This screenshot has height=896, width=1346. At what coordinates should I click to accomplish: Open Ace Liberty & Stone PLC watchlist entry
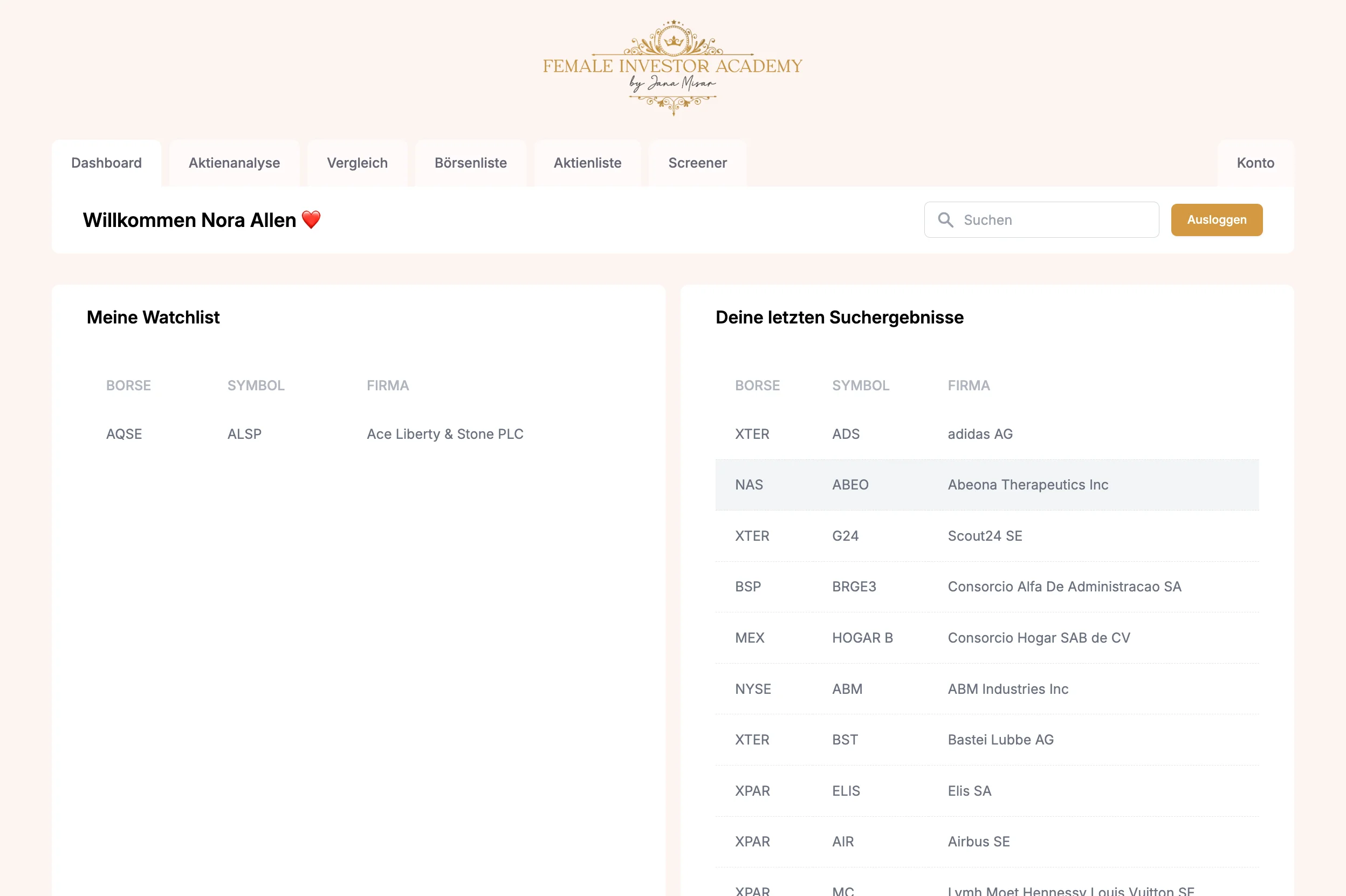[x=445, y=435]
